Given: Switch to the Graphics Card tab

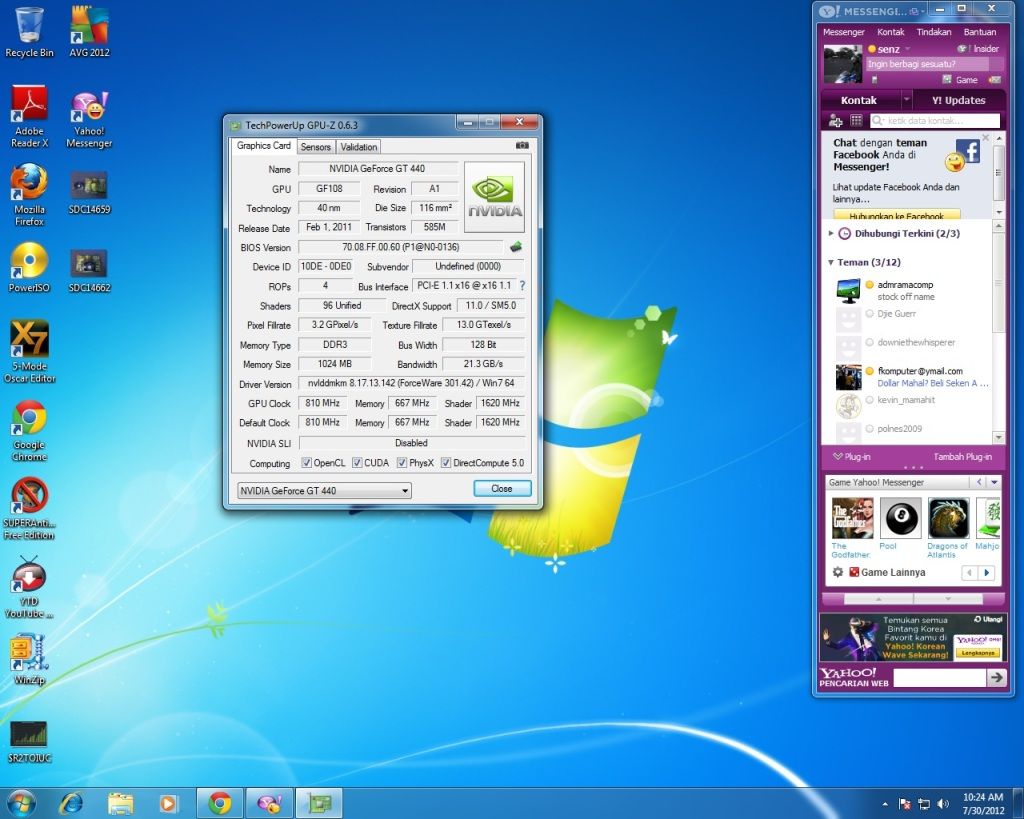Looking at the screenshot, I should (263, 146).
